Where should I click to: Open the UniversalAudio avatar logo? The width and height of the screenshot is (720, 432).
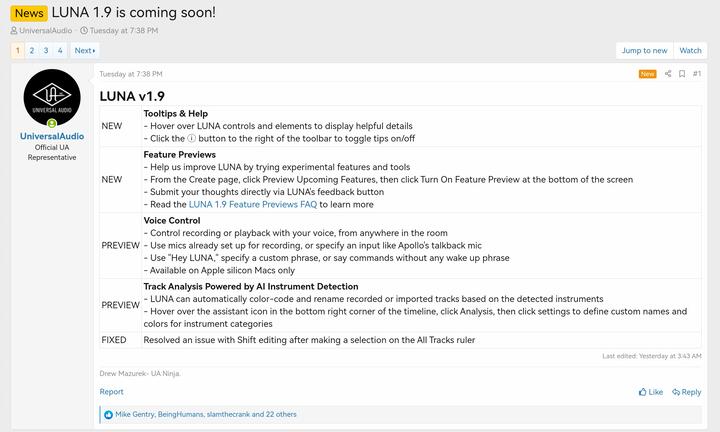click(52, 98)
